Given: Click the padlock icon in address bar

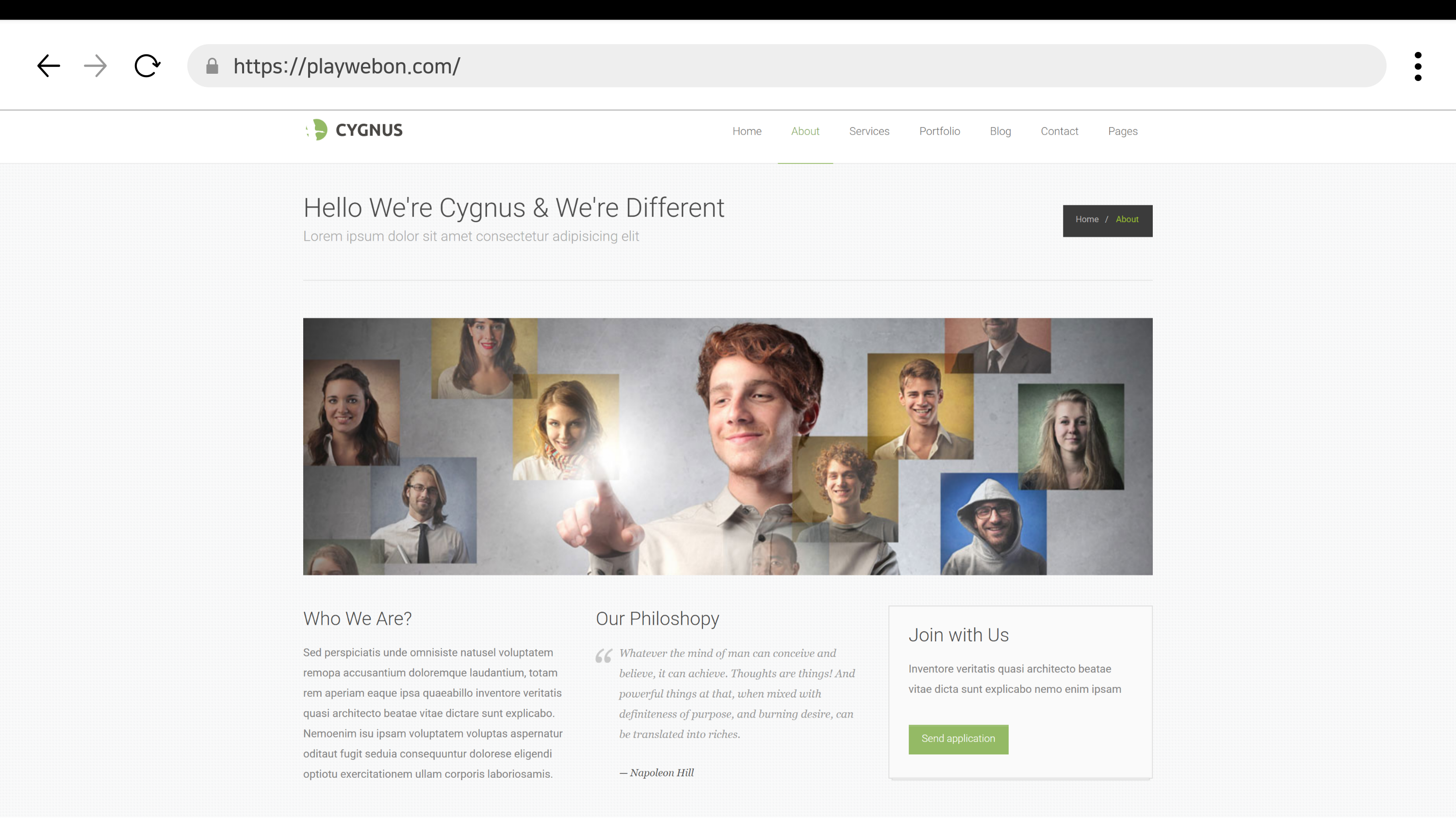Looking at the screenshot, I should pos(212,66).
